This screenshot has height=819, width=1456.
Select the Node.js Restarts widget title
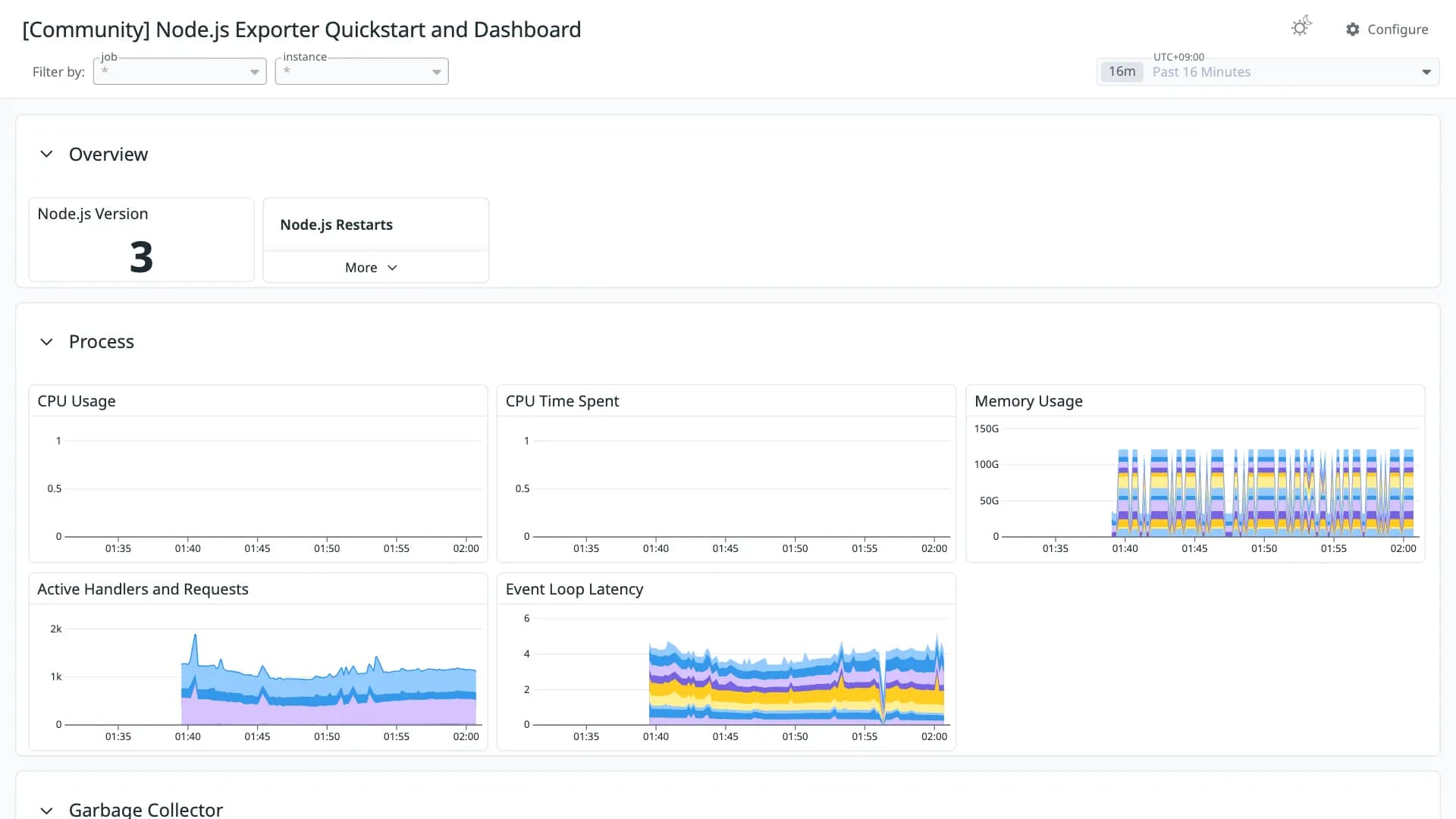point(337,224)
